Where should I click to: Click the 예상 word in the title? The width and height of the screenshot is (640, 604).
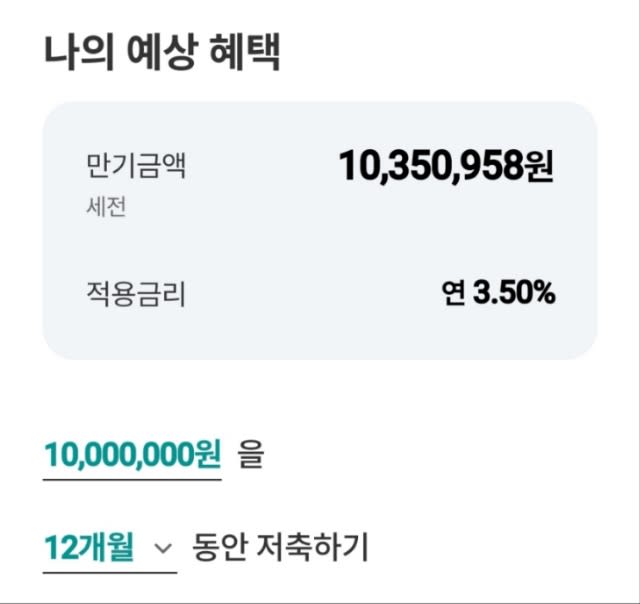pos(162,53)
